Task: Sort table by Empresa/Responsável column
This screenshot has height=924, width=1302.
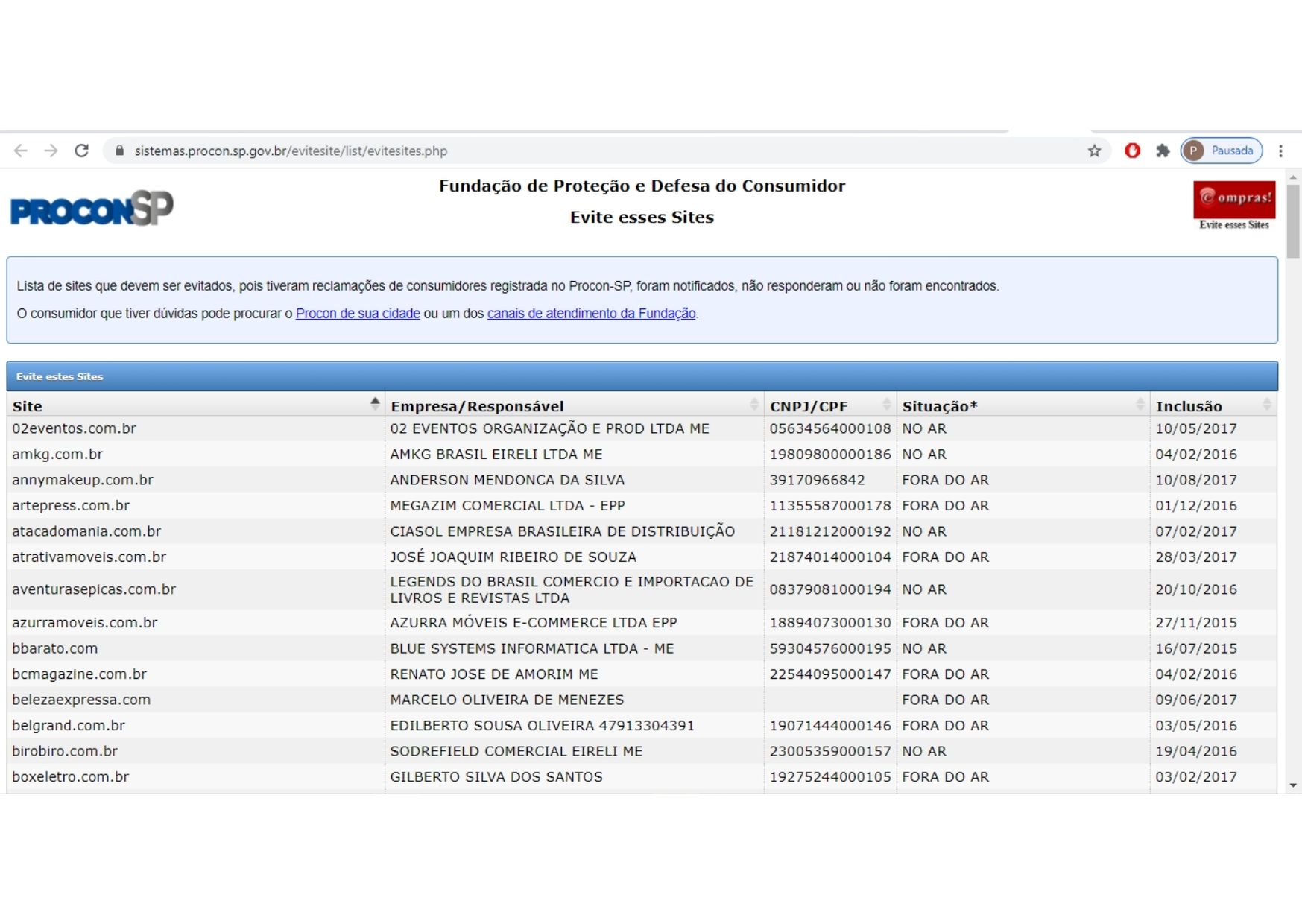Action: (x=574, y=405)
